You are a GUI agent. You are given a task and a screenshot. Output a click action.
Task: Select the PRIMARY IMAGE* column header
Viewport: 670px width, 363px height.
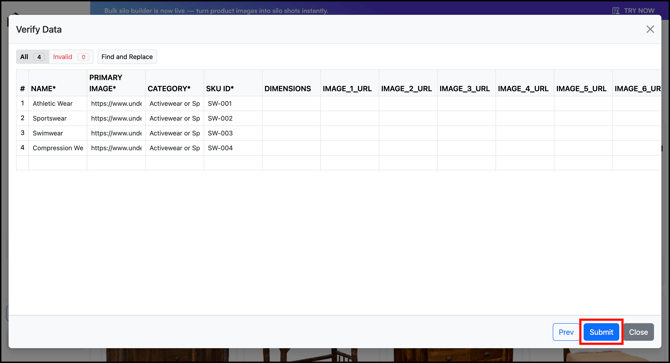point(116,83)
